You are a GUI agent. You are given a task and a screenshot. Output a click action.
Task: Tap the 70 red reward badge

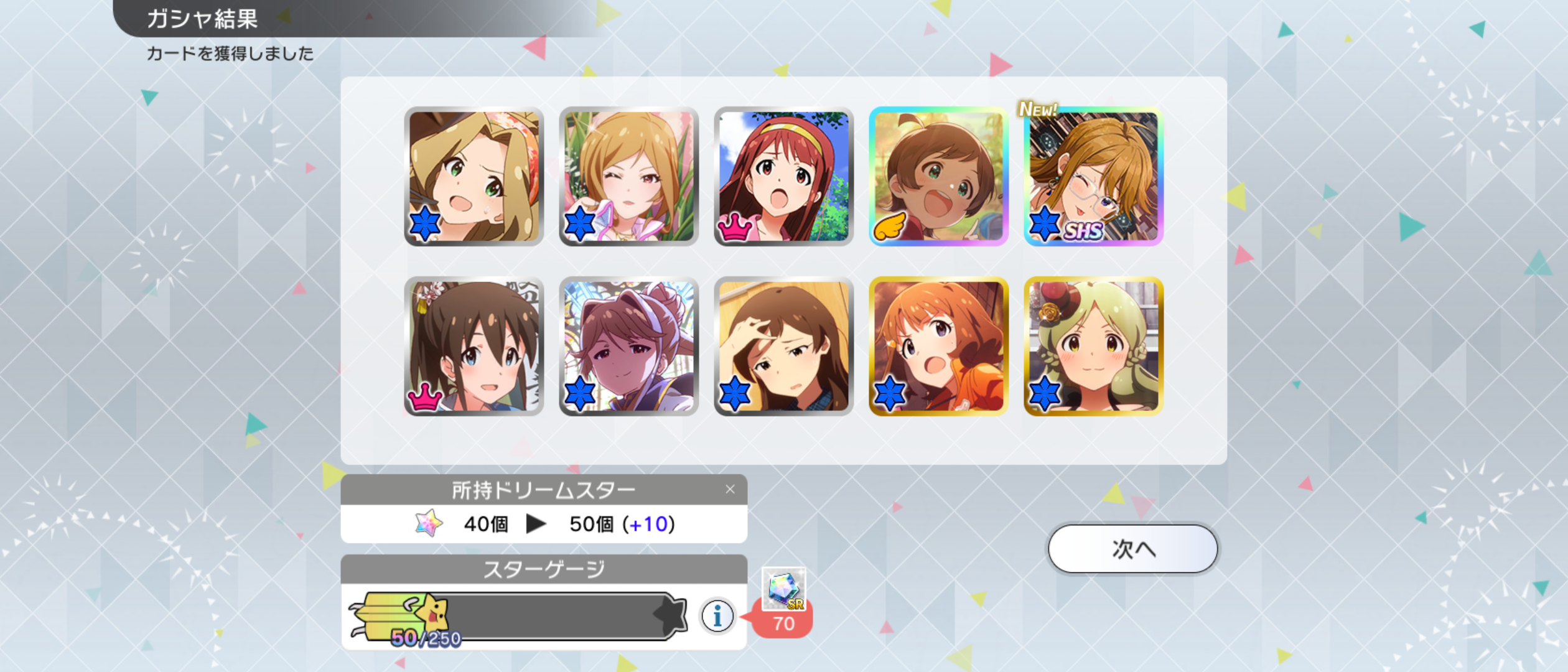(783, 623)
